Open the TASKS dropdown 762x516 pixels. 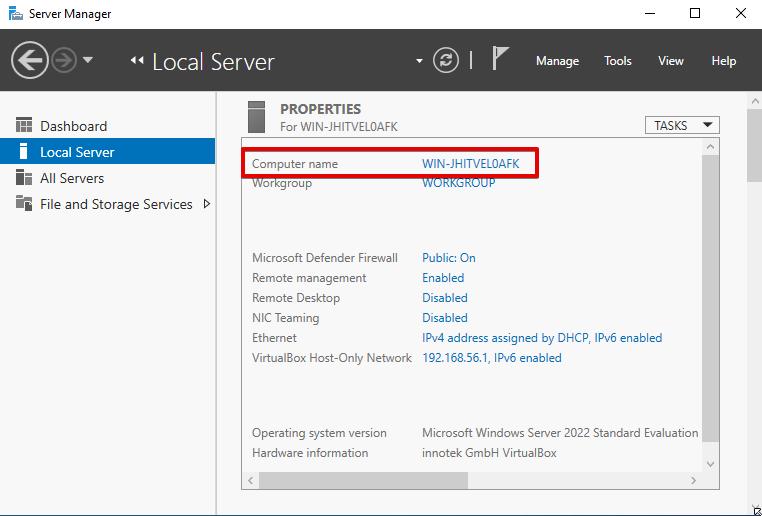coord(682,125)
